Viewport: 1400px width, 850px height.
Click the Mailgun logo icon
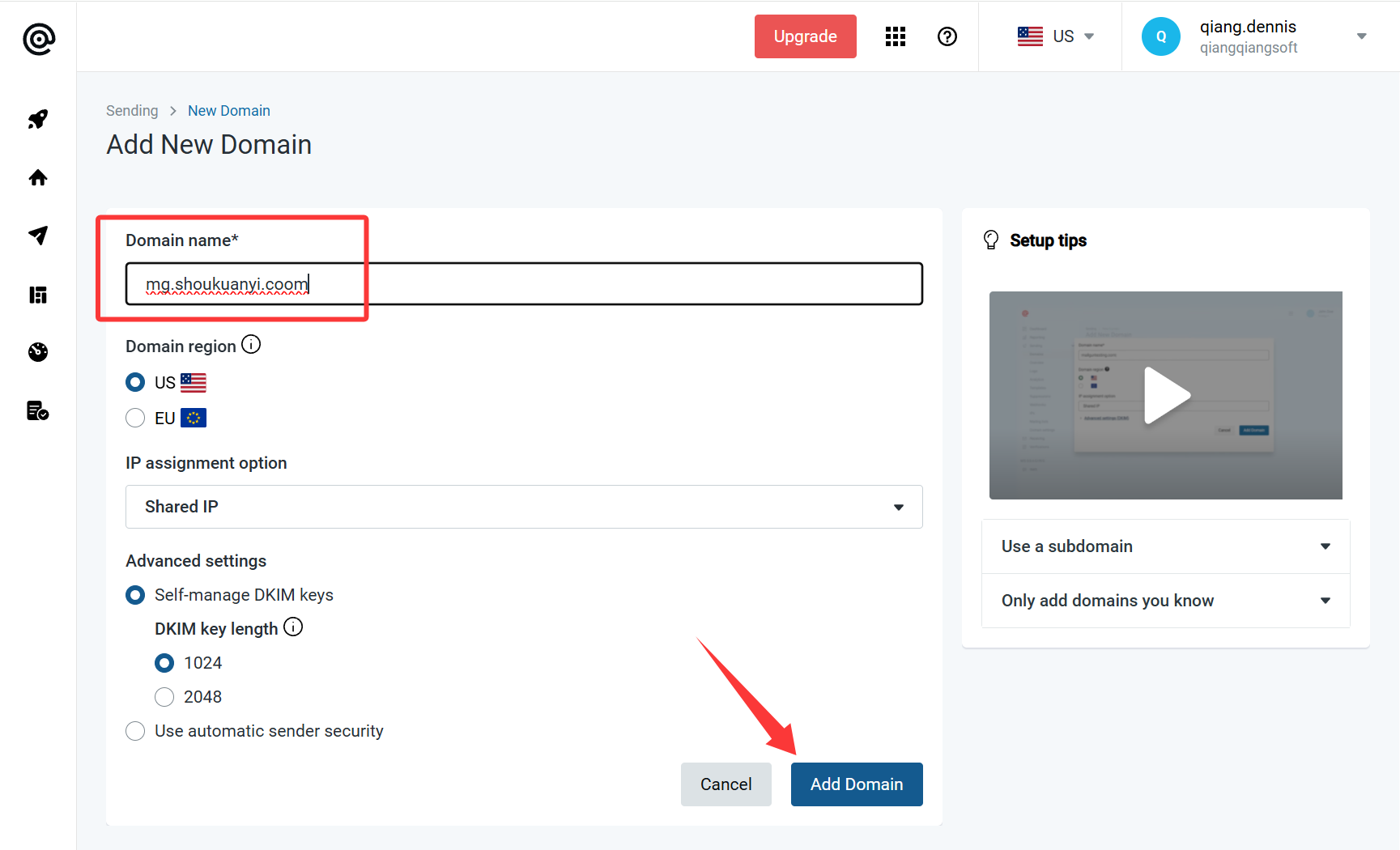pyautogui.click(x=39, y=39)
